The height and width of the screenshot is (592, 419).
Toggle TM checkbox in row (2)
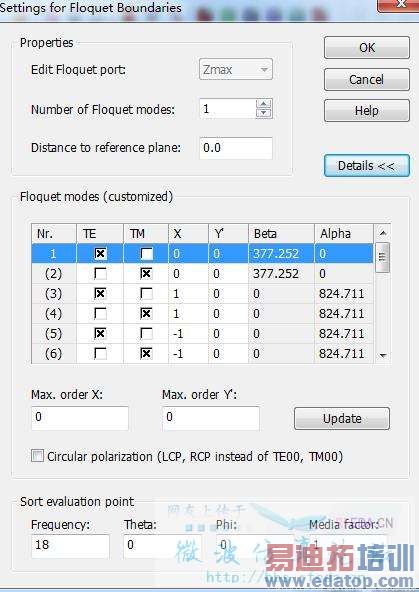tap(146, 273)
